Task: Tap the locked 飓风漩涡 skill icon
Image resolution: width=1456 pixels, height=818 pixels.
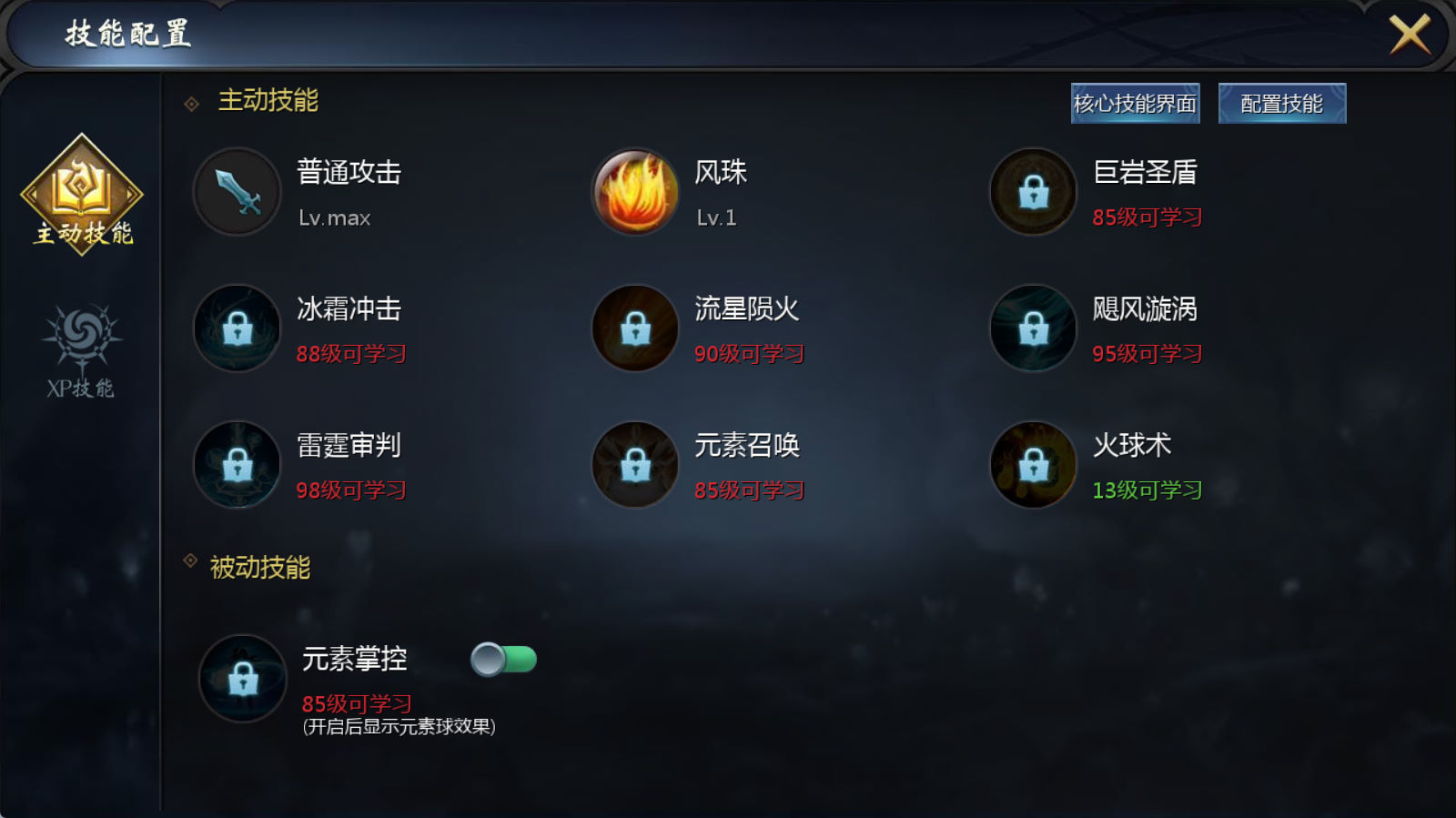Action: click(1033, 328)
